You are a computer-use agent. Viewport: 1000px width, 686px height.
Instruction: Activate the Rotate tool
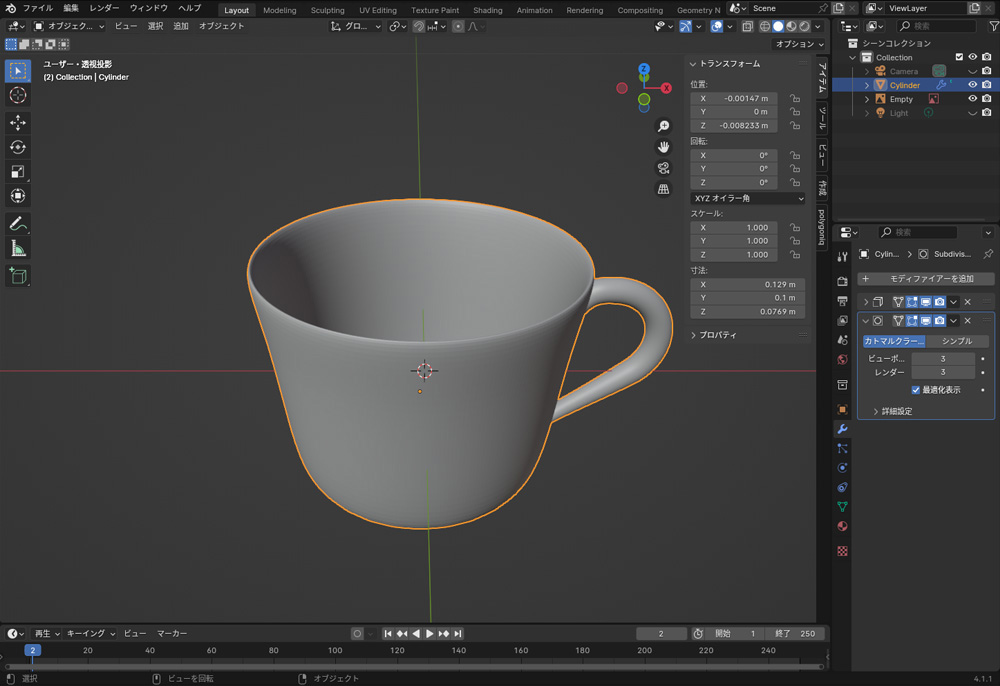click(17, 147)
